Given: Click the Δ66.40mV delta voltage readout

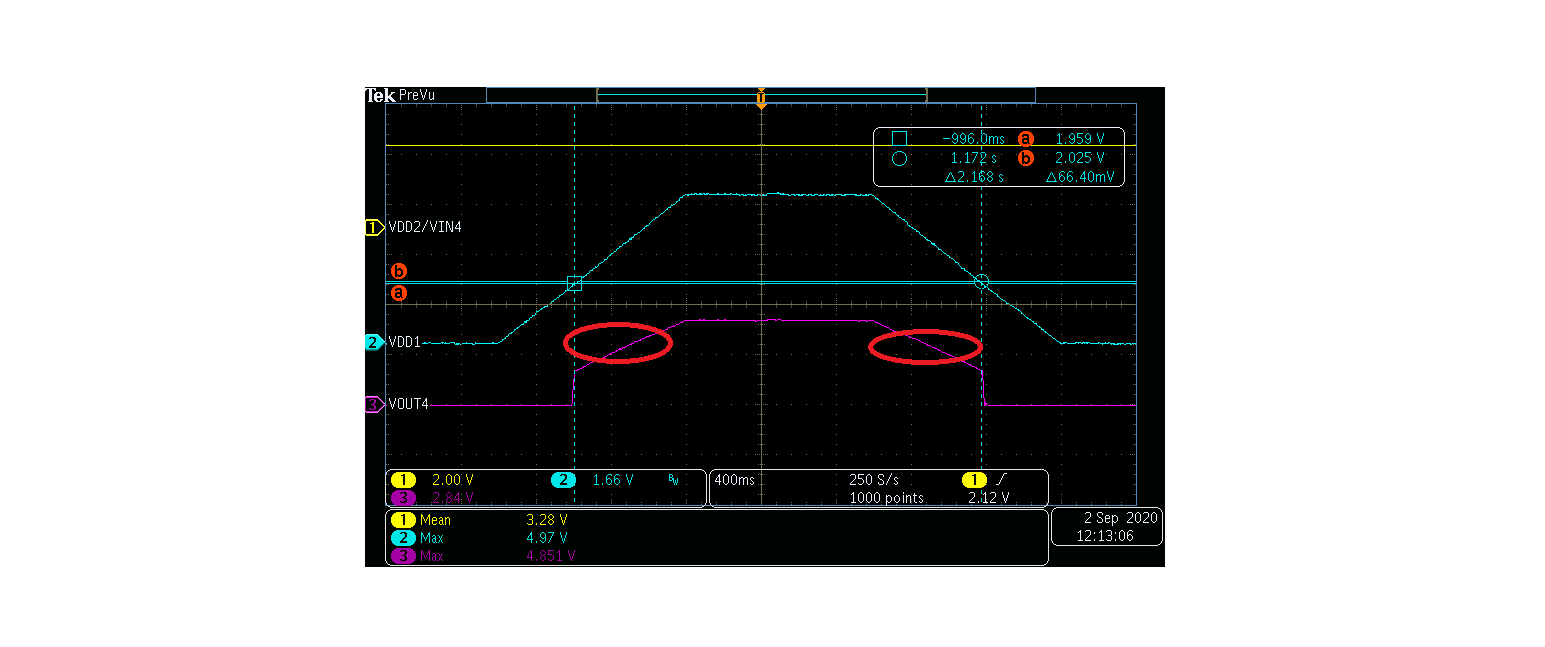Looking at the screenshot, I should [1081, 177].
